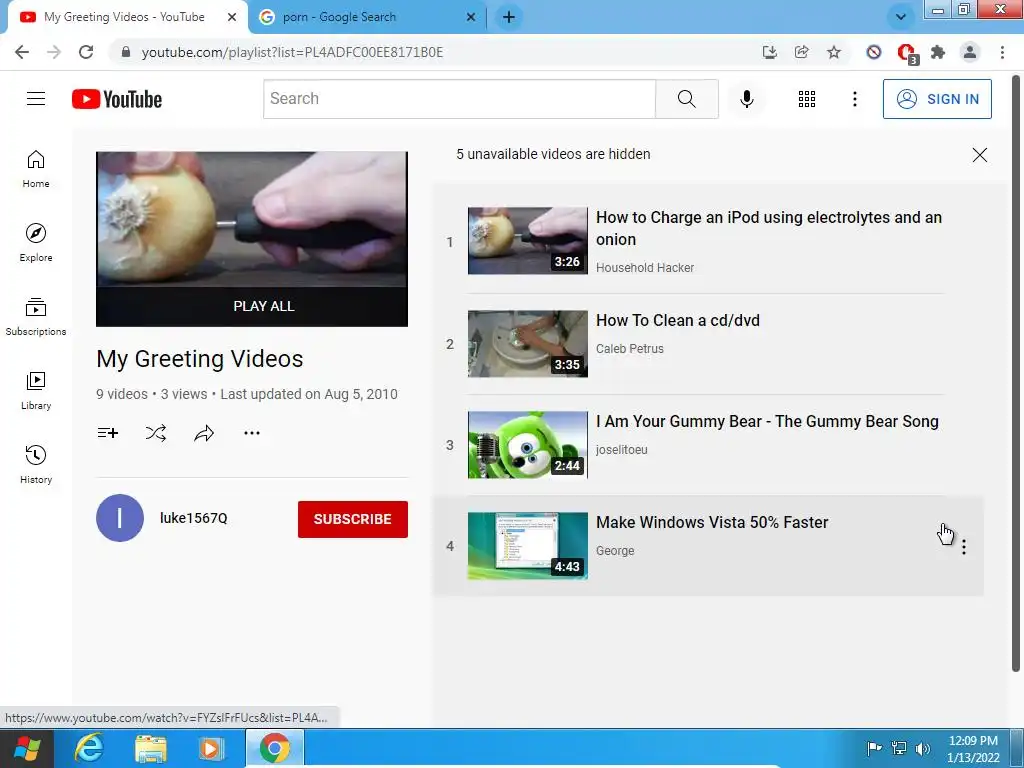The width and height of the screenshot is (1024, 768).
Task: Click the volume speaker tray icon
Action: click(x=922, y=748)
